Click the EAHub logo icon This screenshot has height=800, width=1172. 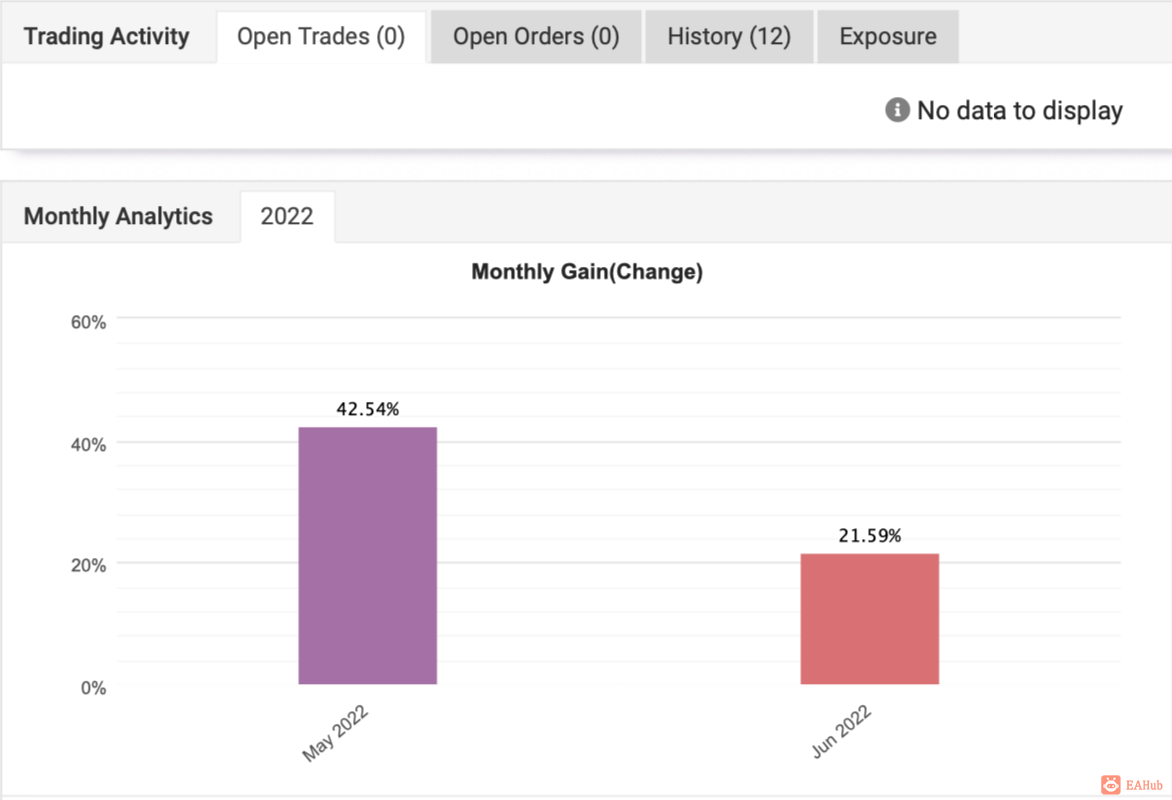(1111, 784)
